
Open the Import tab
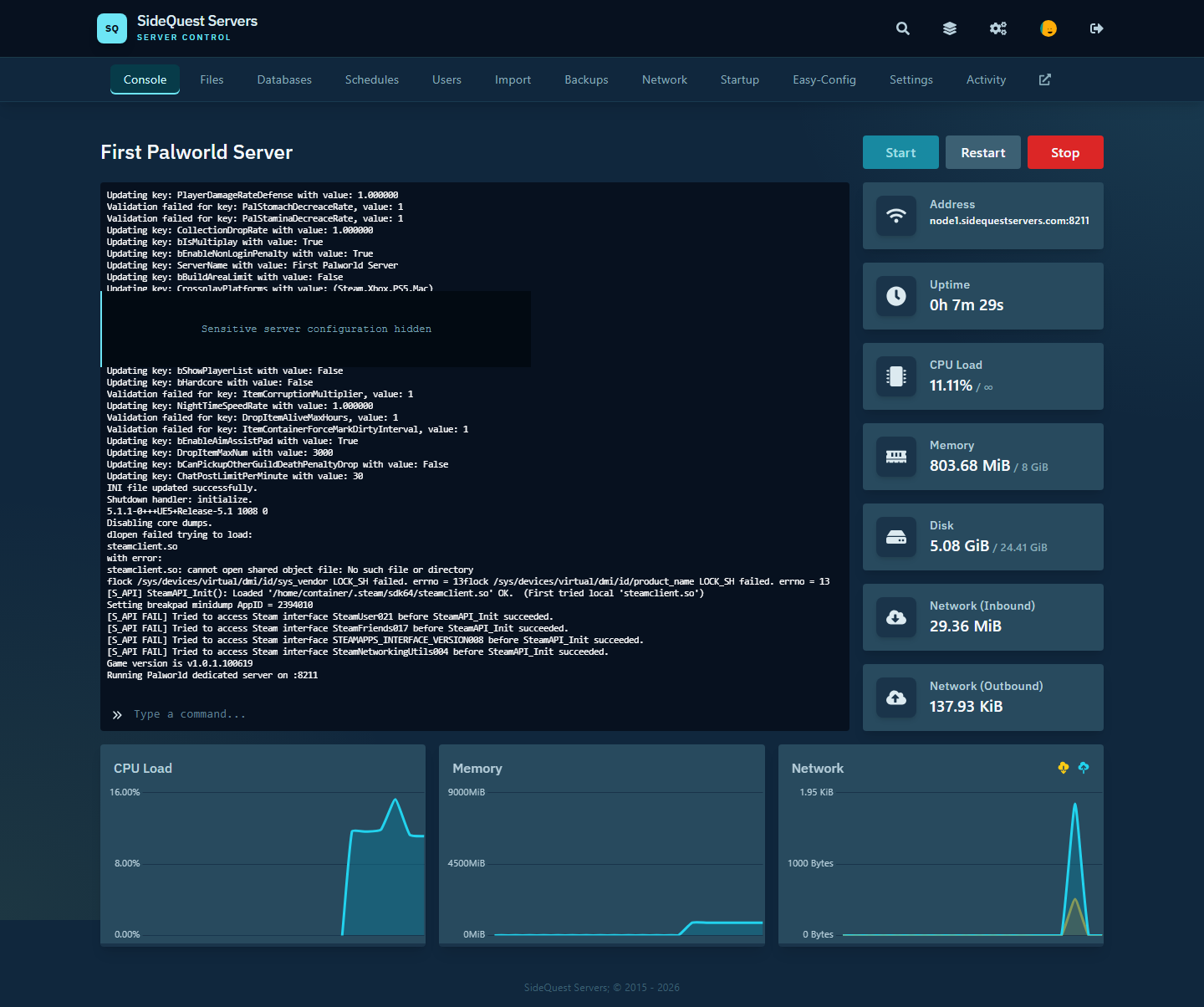pos(513,79)
